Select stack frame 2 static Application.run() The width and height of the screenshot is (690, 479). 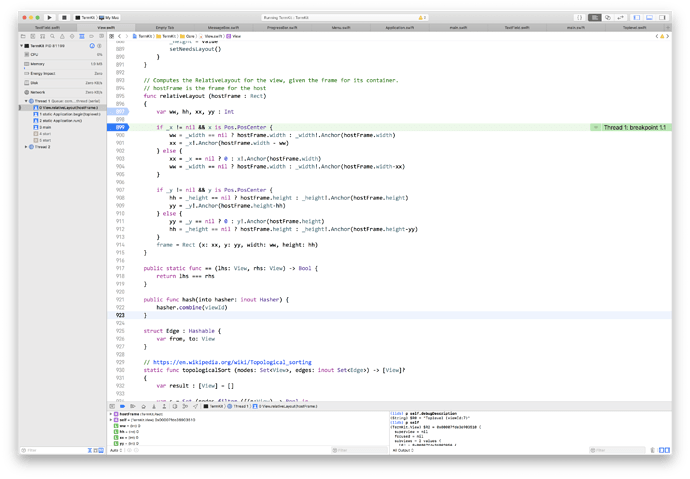coord(59,121)
